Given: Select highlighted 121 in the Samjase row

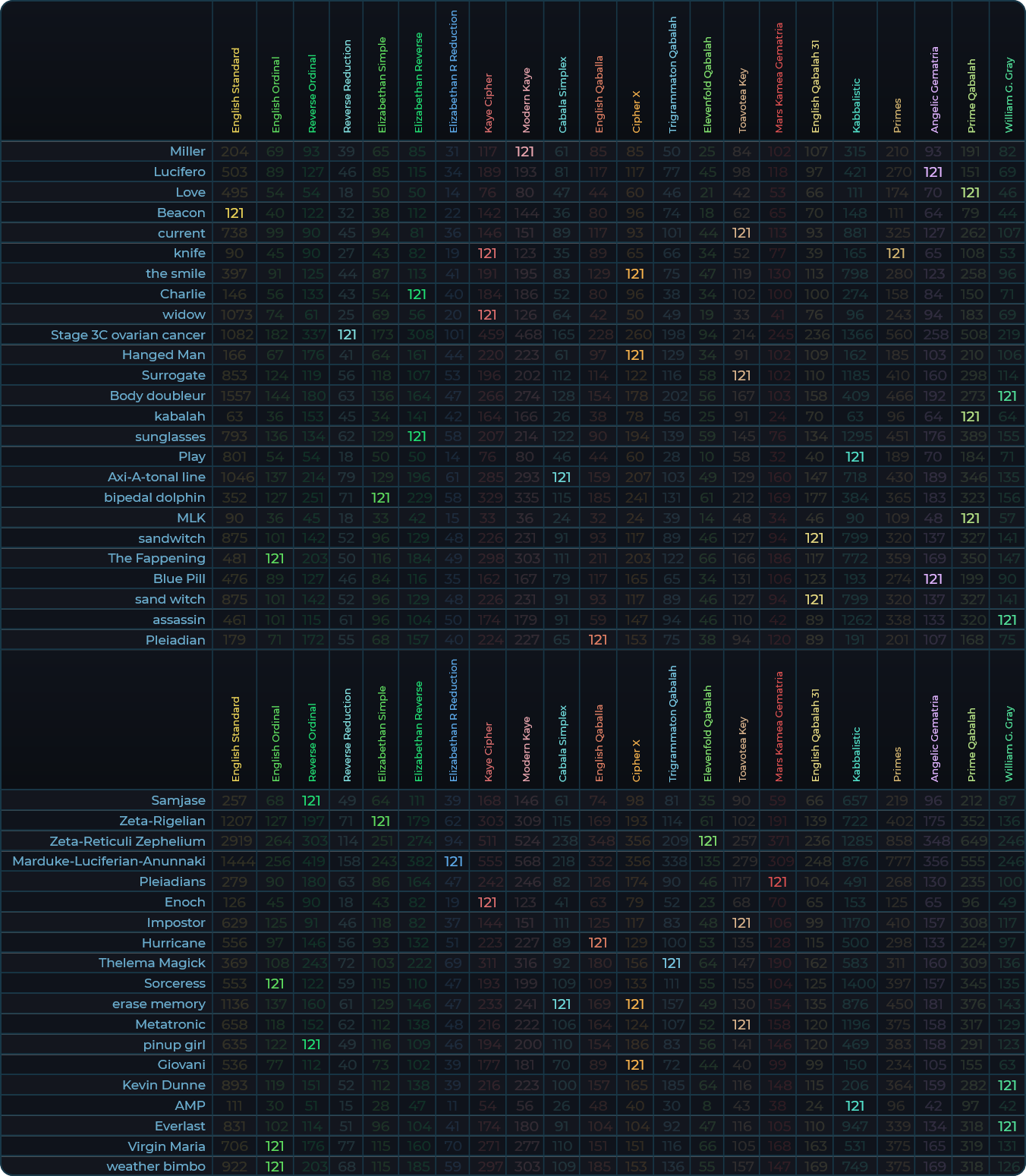Looking at the screenshot, I should (311, 800).
